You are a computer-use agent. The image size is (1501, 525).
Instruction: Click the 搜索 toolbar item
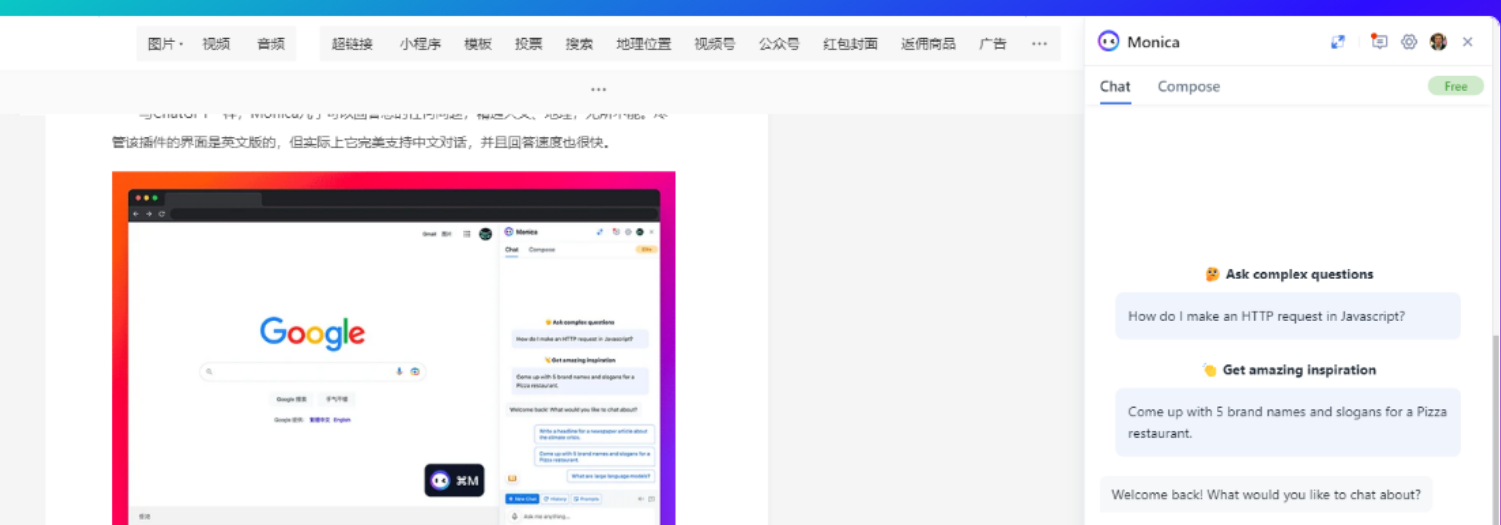579,44
